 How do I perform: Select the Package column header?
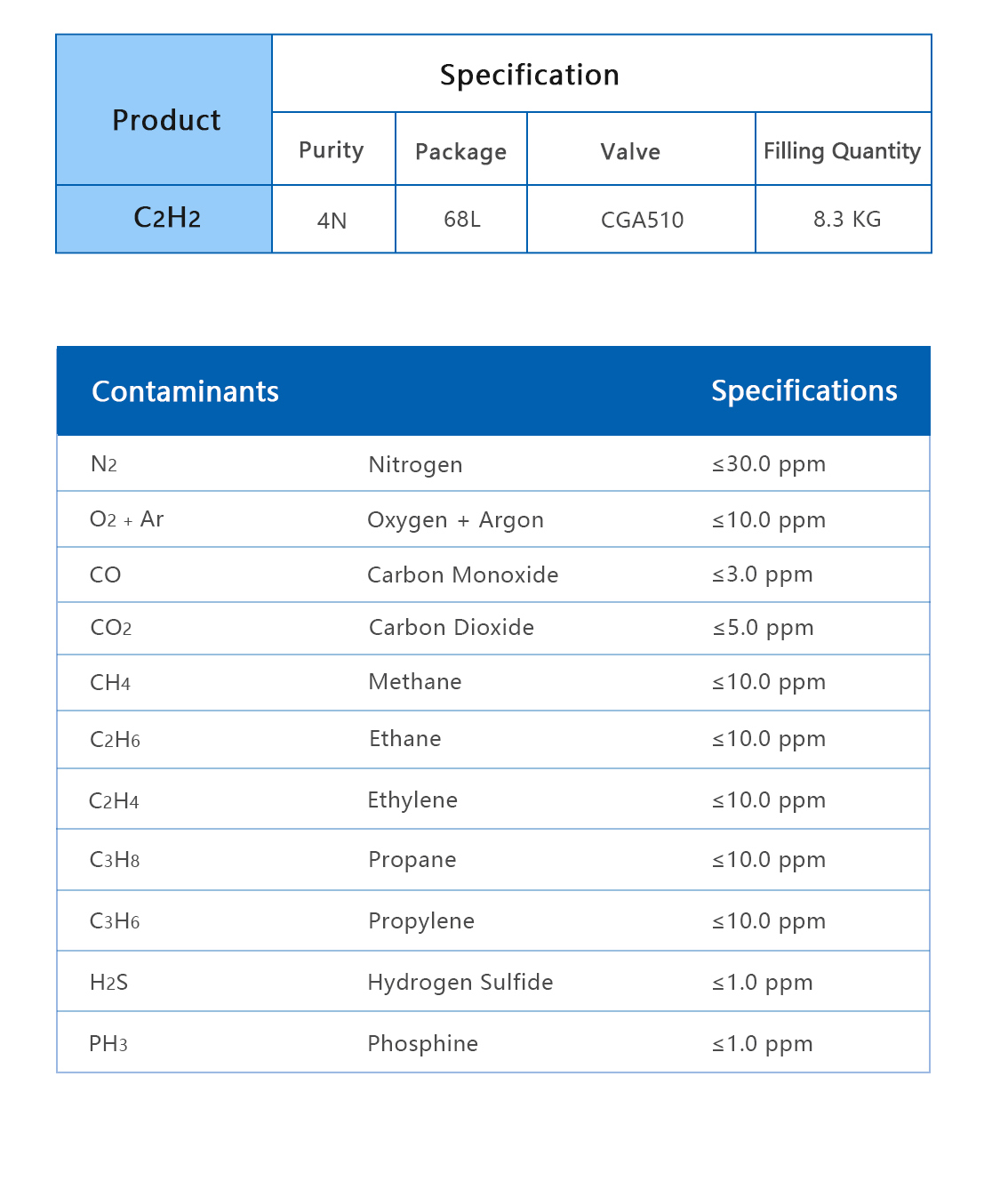pyautogui.click(x=460, y=152)
